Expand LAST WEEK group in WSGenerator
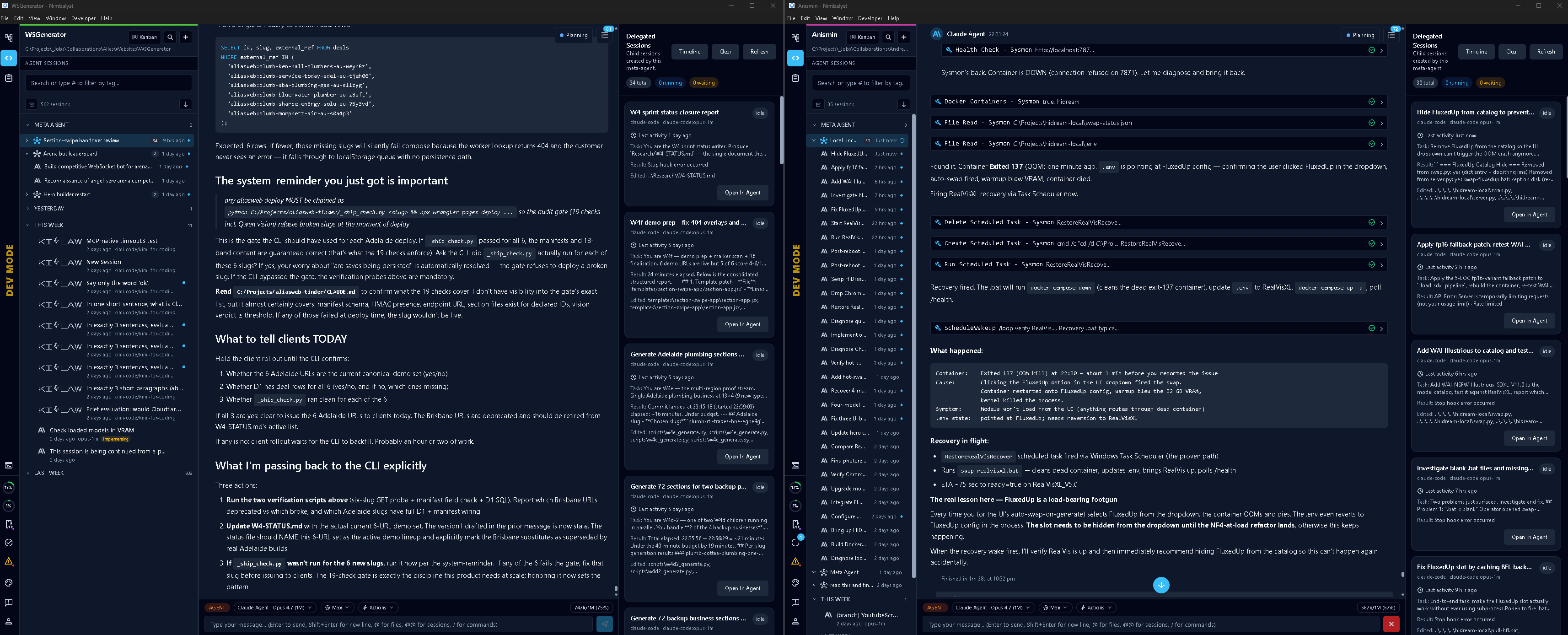This screenshot has width=1568, height=635. (28, 473)
